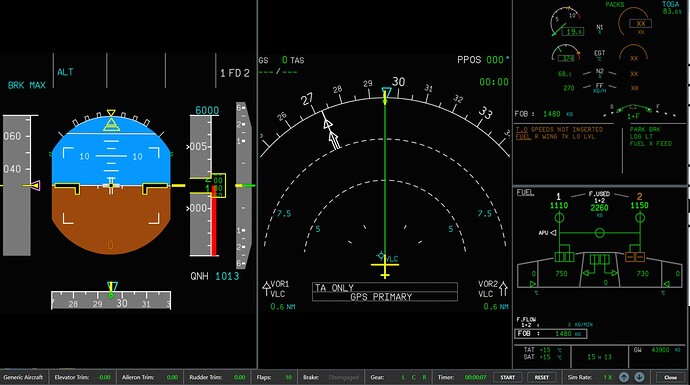Click the red ground ribbon on altitude tape

pyautogui.click(x=214, y=221)
